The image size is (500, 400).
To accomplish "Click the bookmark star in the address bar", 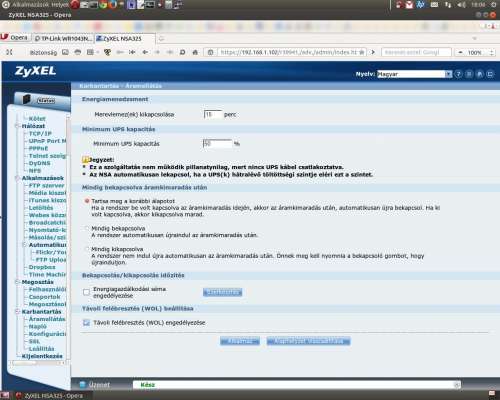I will point(362,52).
